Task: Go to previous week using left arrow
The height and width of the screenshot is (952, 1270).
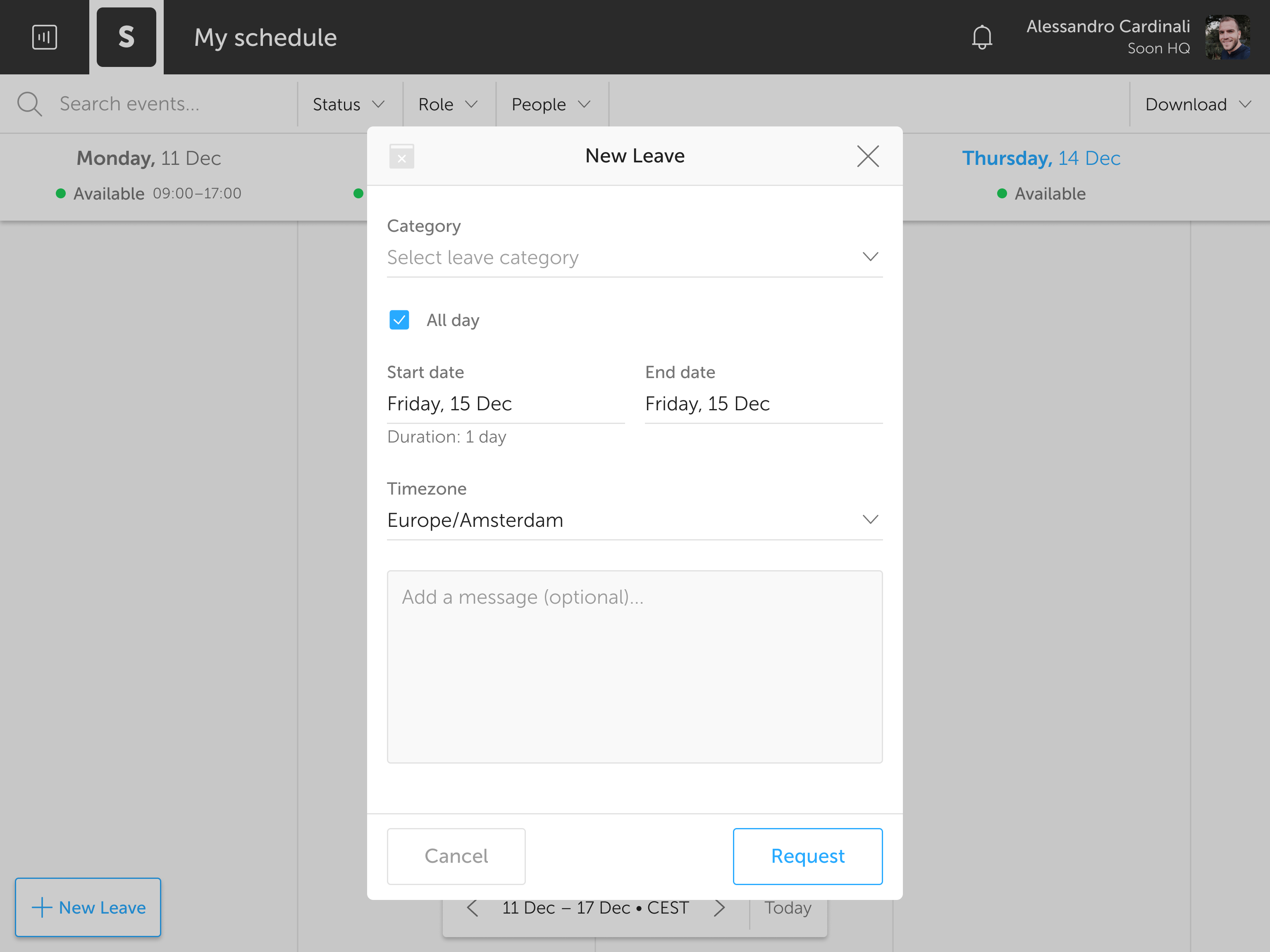Action: (x=473, y=908)
